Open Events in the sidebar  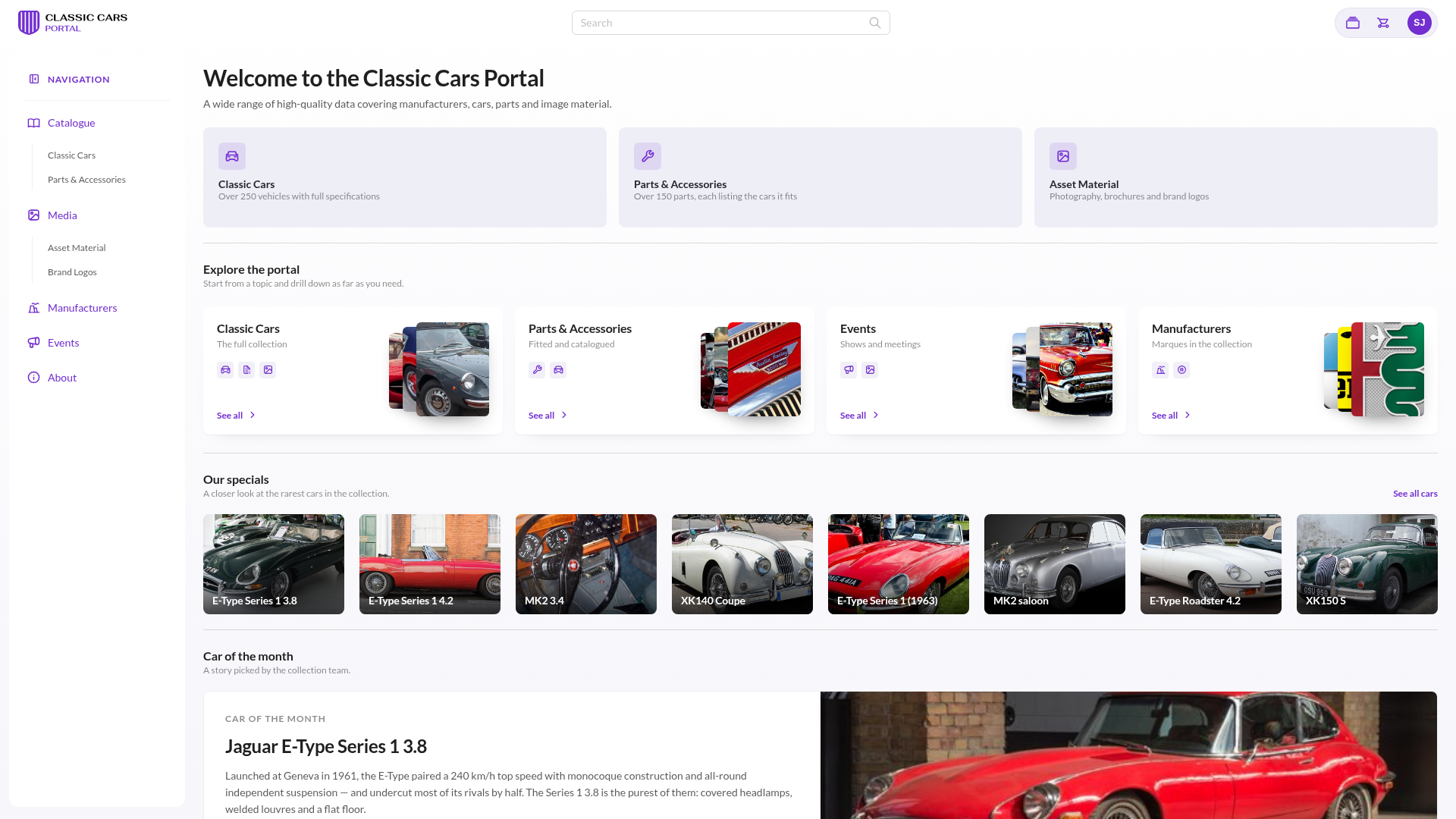click(x=63, y=343)
